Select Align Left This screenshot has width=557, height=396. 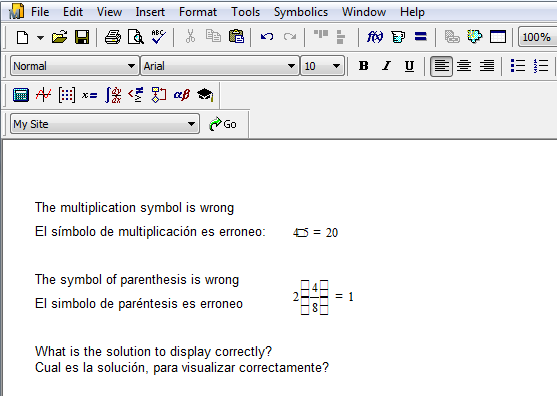pos(441,66)
